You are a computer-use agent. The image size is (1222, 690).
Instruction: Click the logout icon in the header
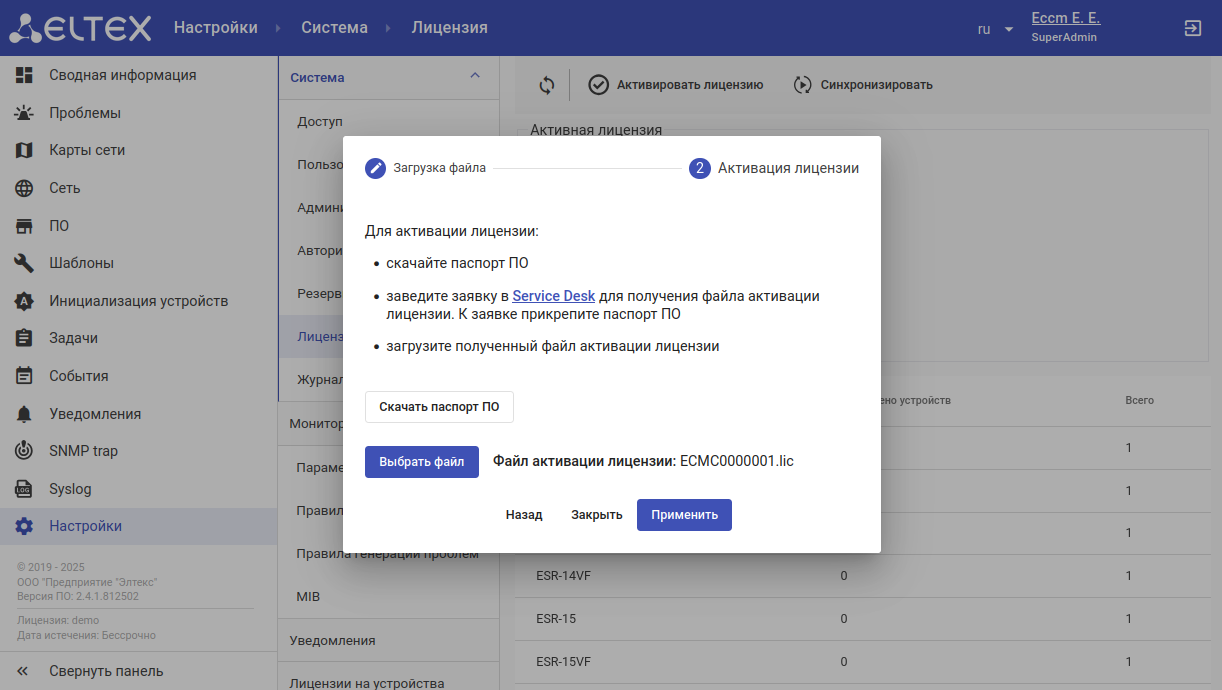1192,28
